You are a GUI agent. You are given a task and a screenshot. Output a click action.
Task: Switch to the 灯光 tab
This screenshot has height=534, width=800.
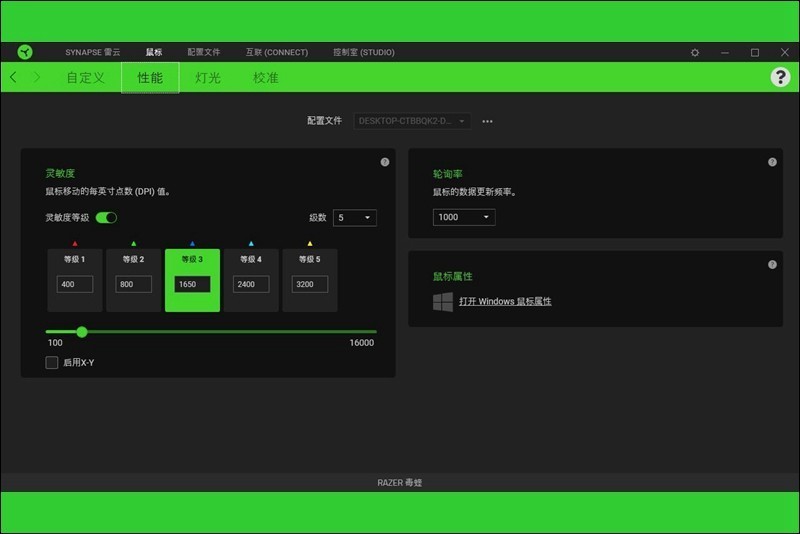click(208, 78)
